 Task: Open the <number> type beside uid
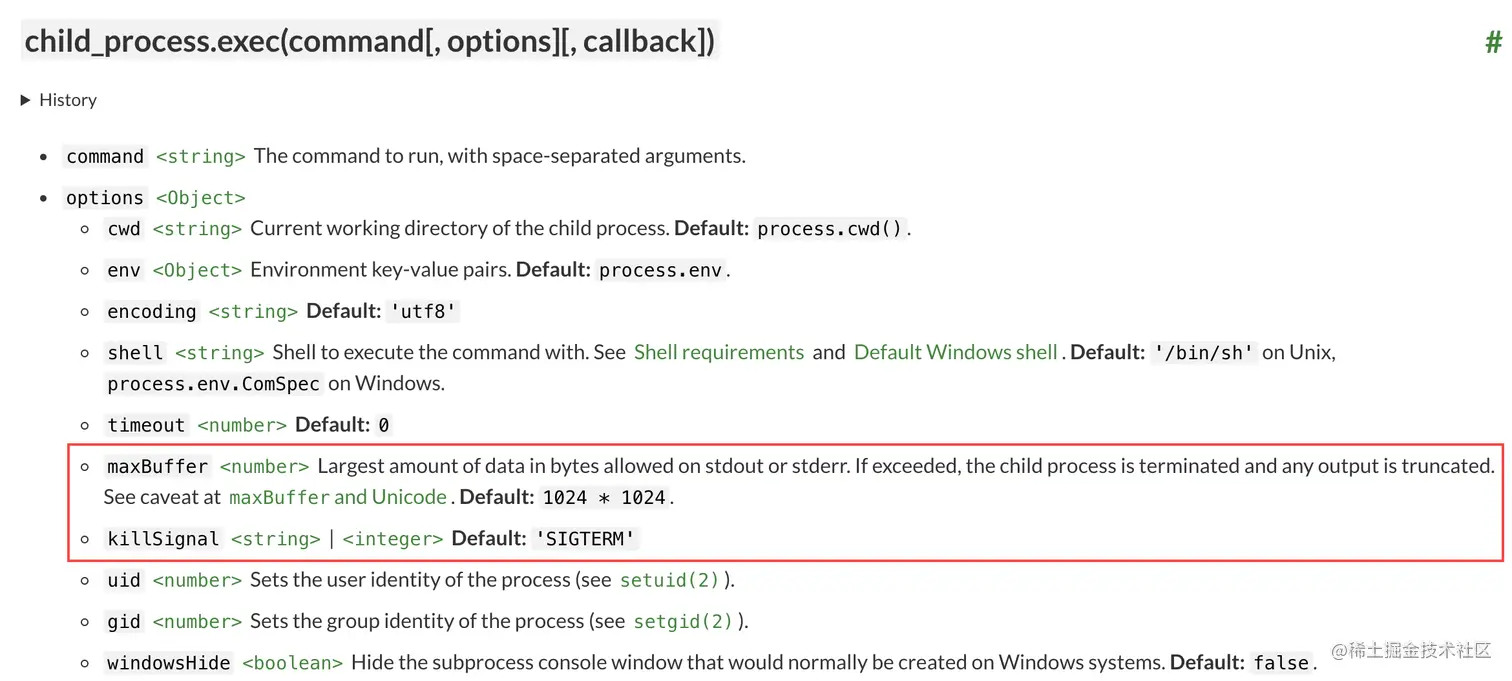197,580
